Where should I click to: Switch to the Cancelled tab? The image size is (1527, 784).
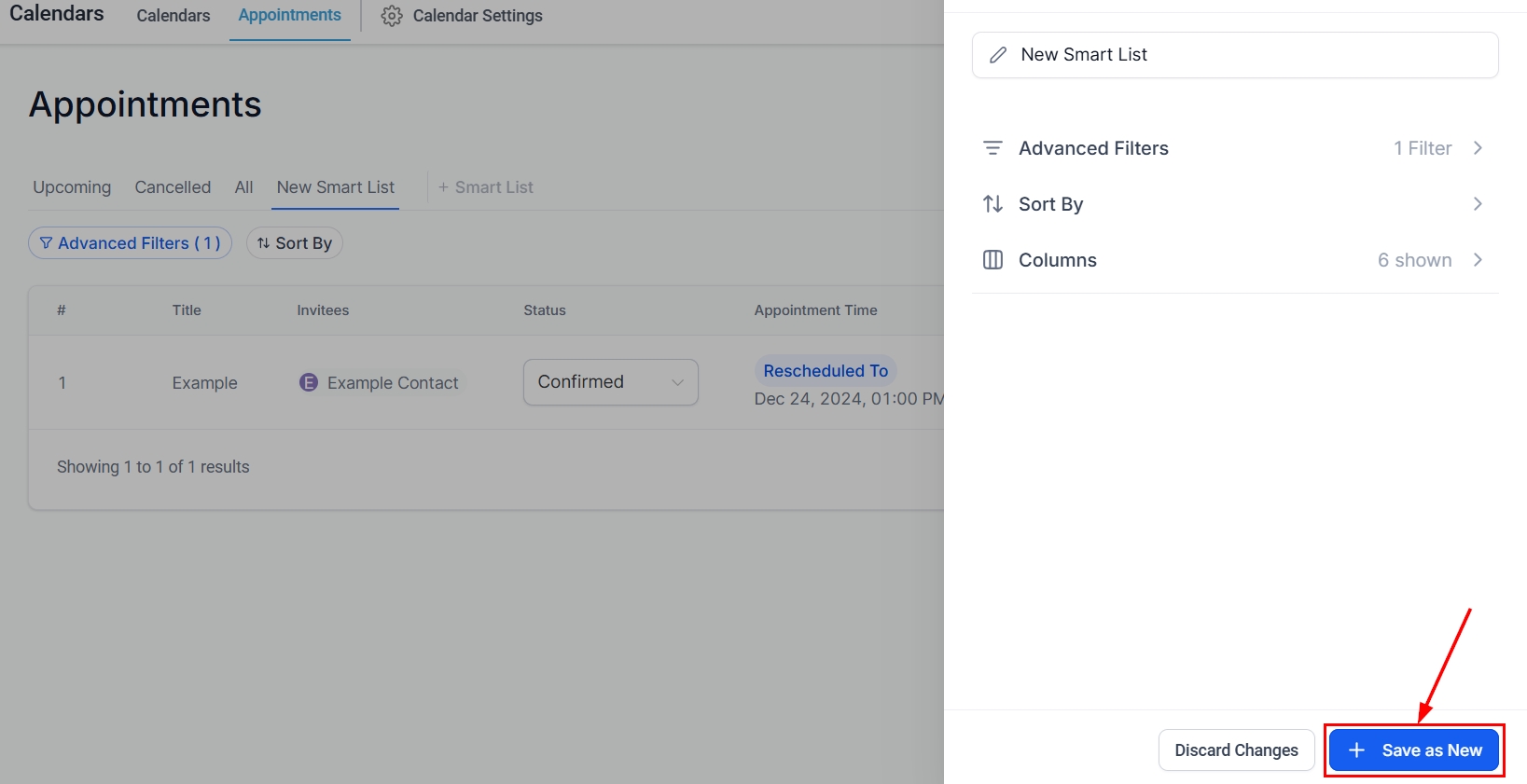[173, 187]
